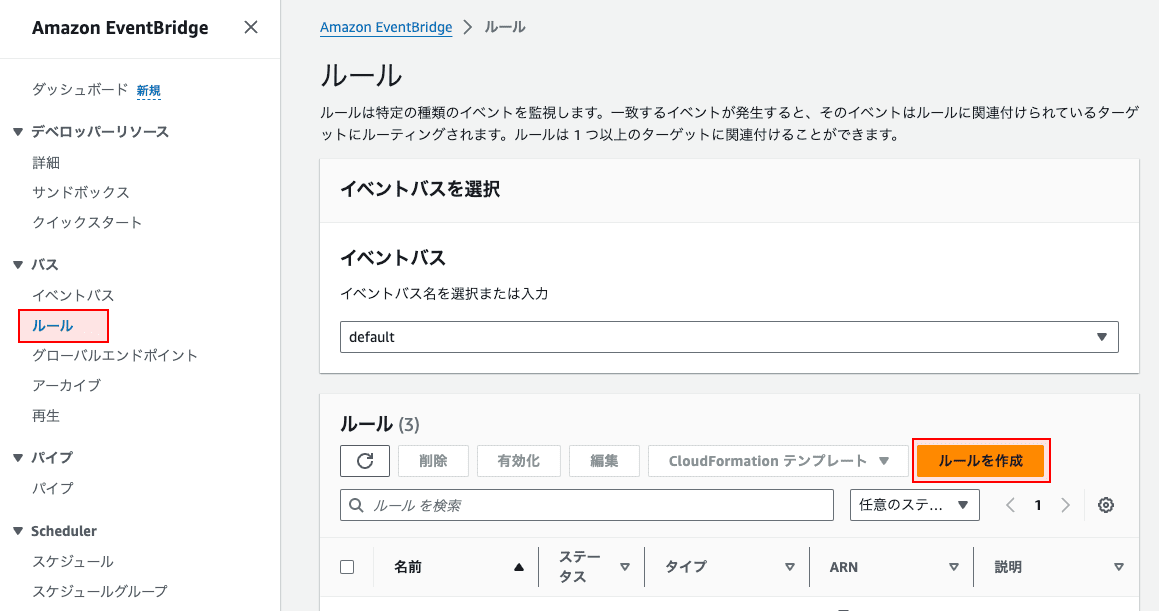Click the タイプ column header

686,567
